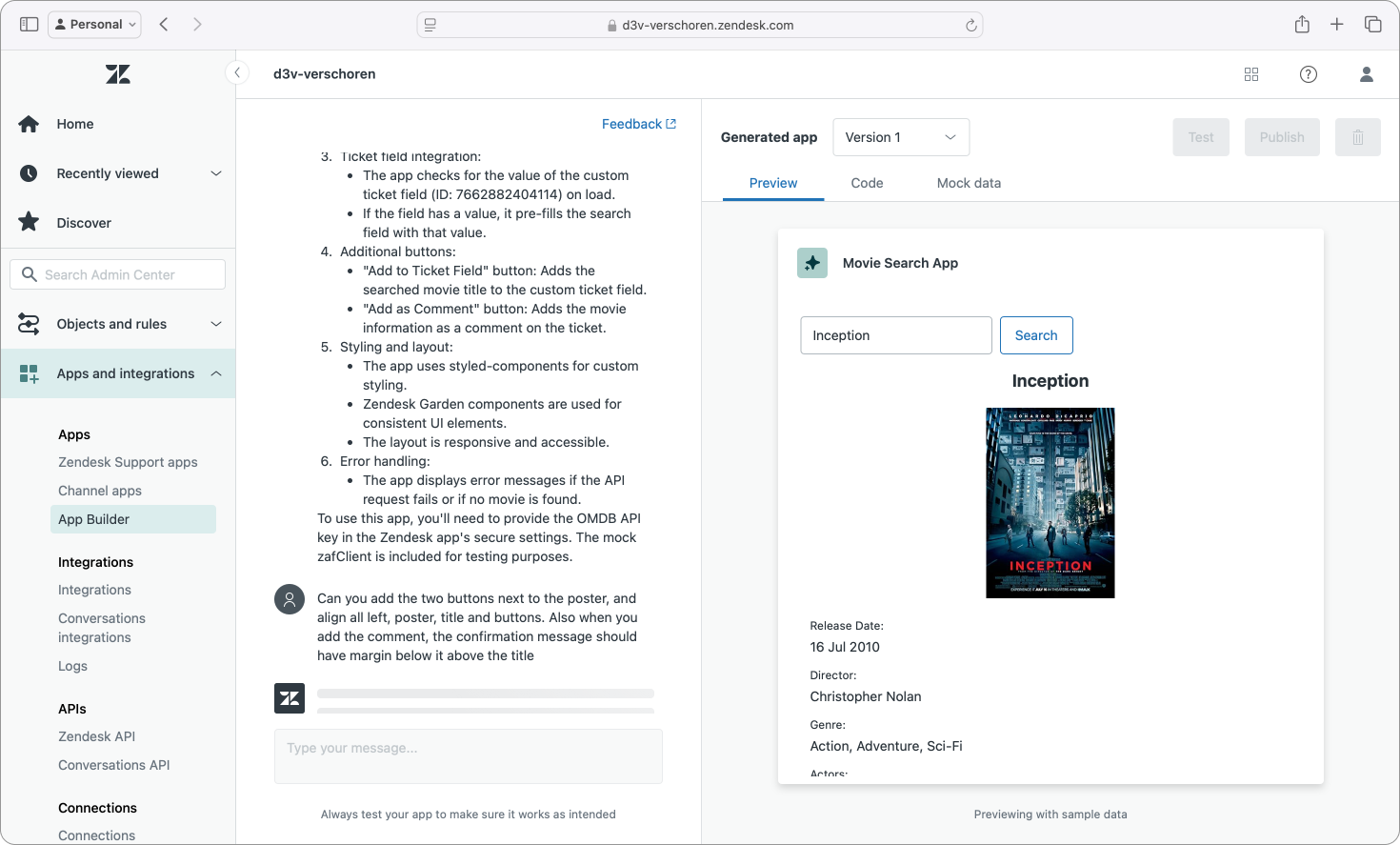Go back with the browser back arrow
The image size is (1400, 845).
164,24
